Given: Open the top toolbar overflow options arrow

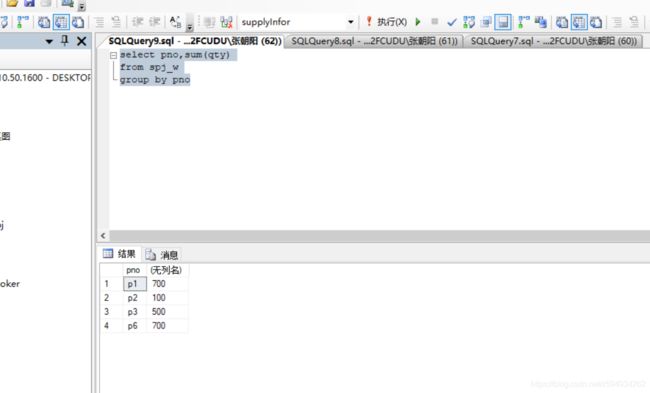Looking at the screenshot, I should point(82,7).
